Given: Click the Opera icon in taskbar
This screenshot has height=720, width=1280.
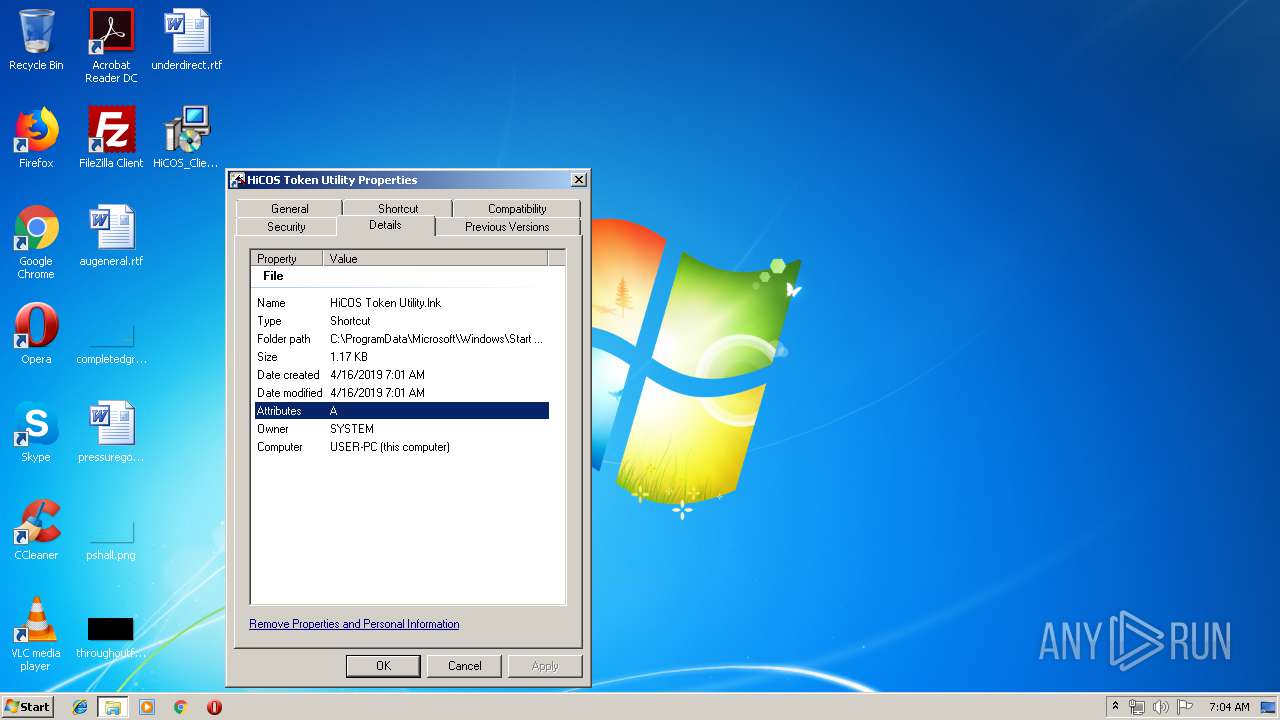Looking at the screenshot, I should click(x=214, y=707).
